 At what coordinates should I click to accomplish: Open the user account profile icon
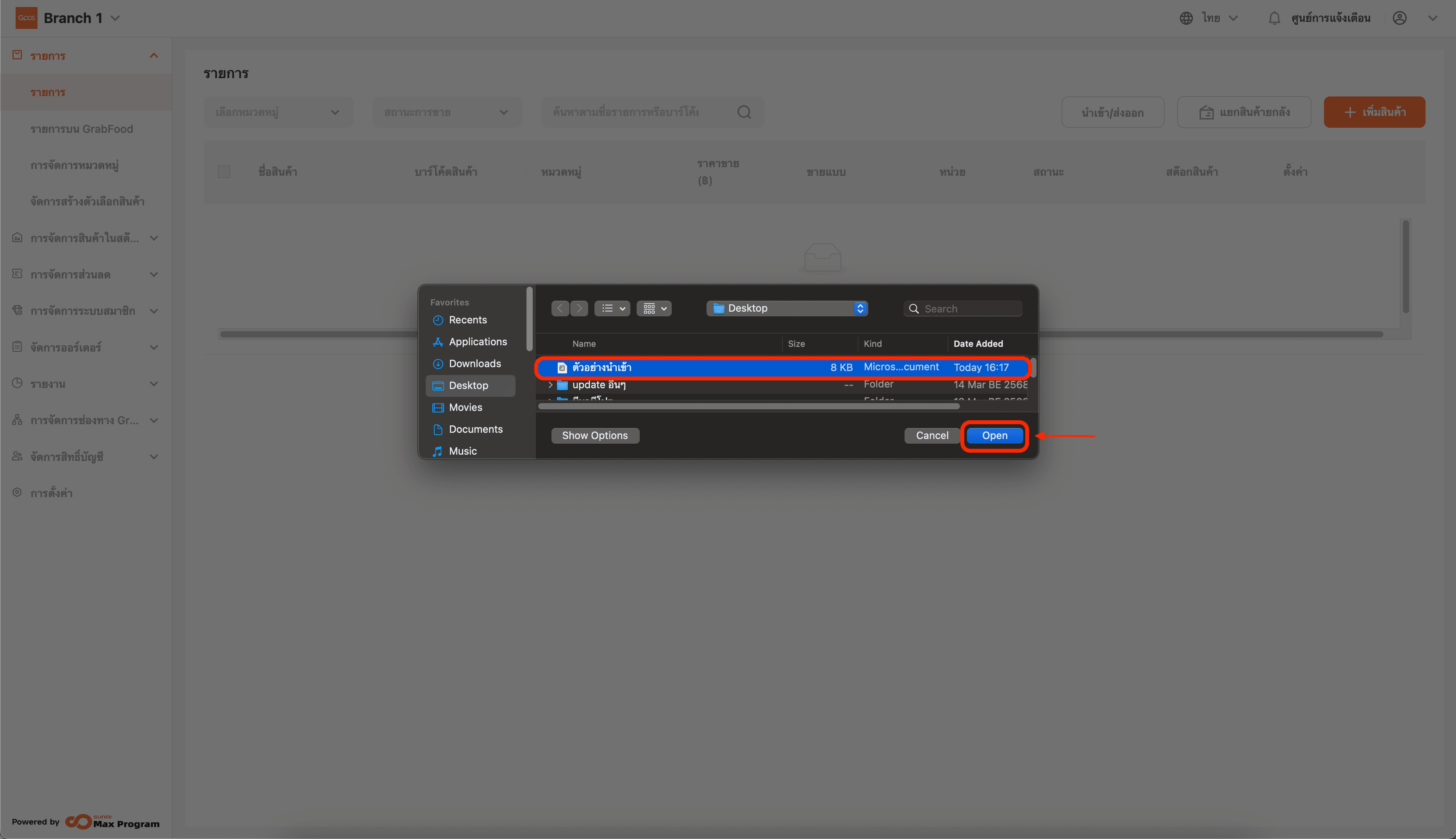[x=1399, y=18]
